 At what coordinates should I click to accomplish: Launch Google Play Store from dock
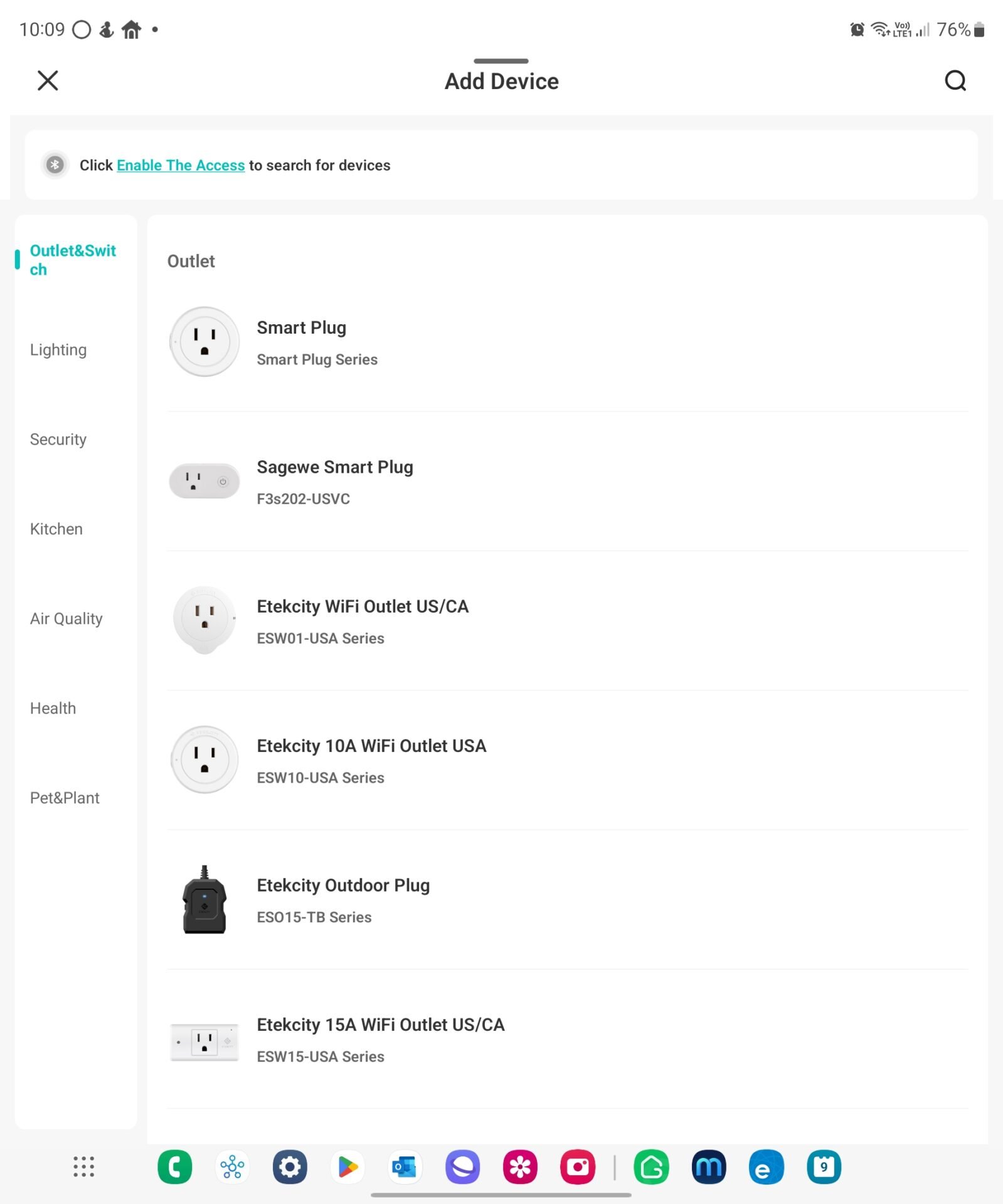tap(348, 1167)
